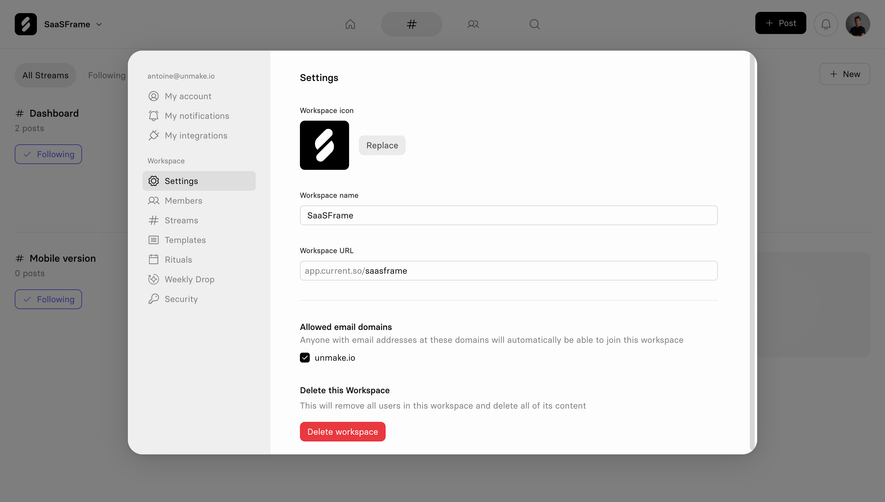Select the streams hashtag icon in top bar
Viewport: 885px width, 502px height.
pos(411,24)
